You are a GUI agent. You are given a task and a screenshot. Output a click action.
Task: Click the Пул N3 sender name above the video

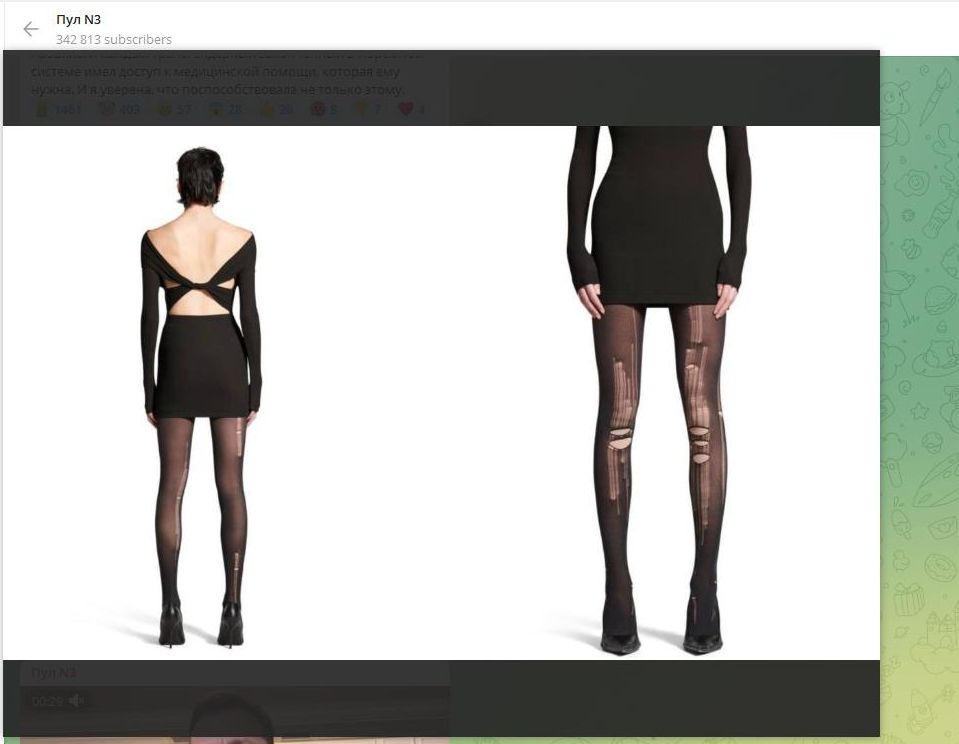pyautogui.click(x=53, y=673)
